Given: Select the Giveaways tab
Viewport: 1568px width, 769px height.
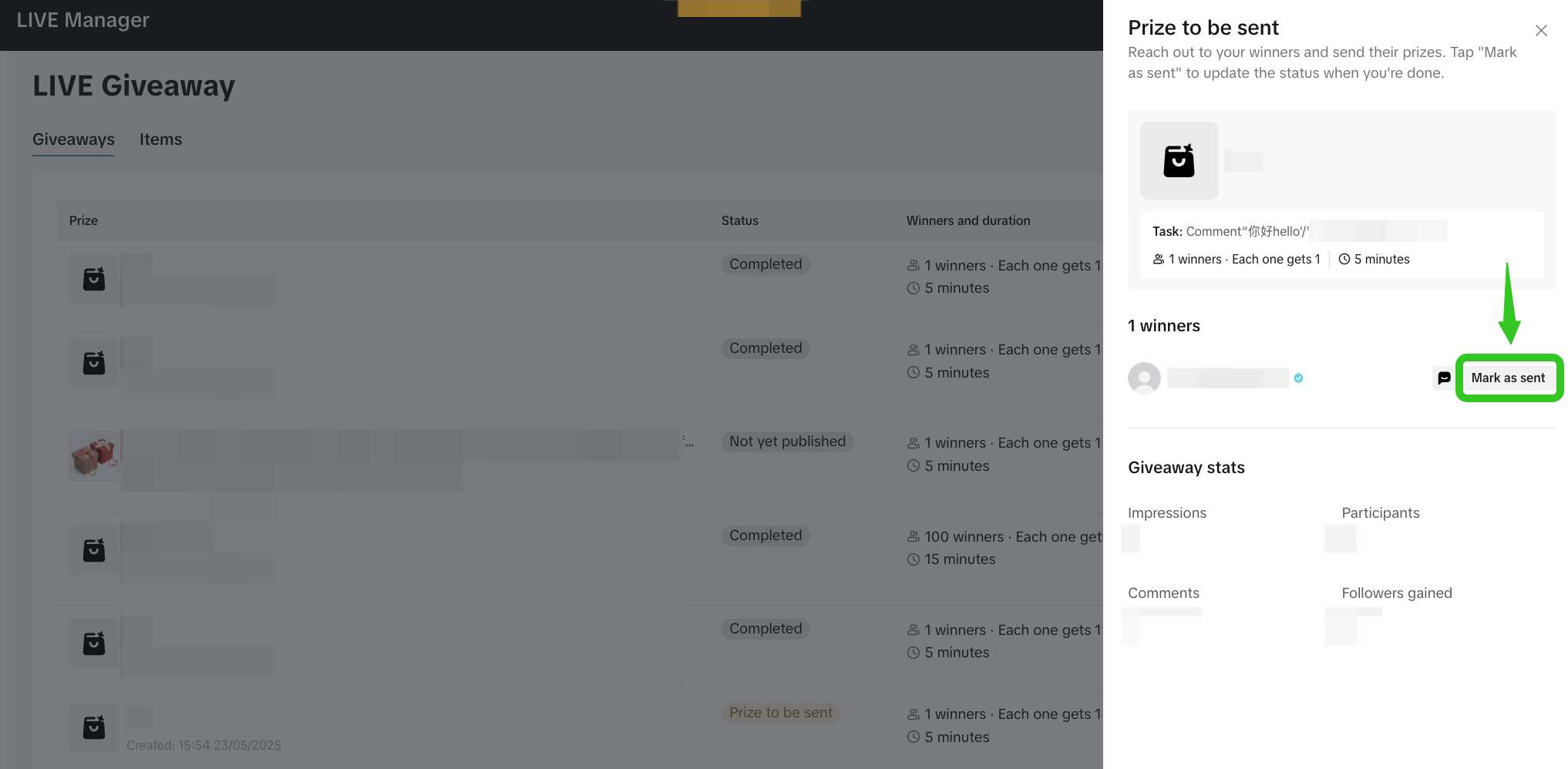Looking at the screenshot, I should [73, 139].
